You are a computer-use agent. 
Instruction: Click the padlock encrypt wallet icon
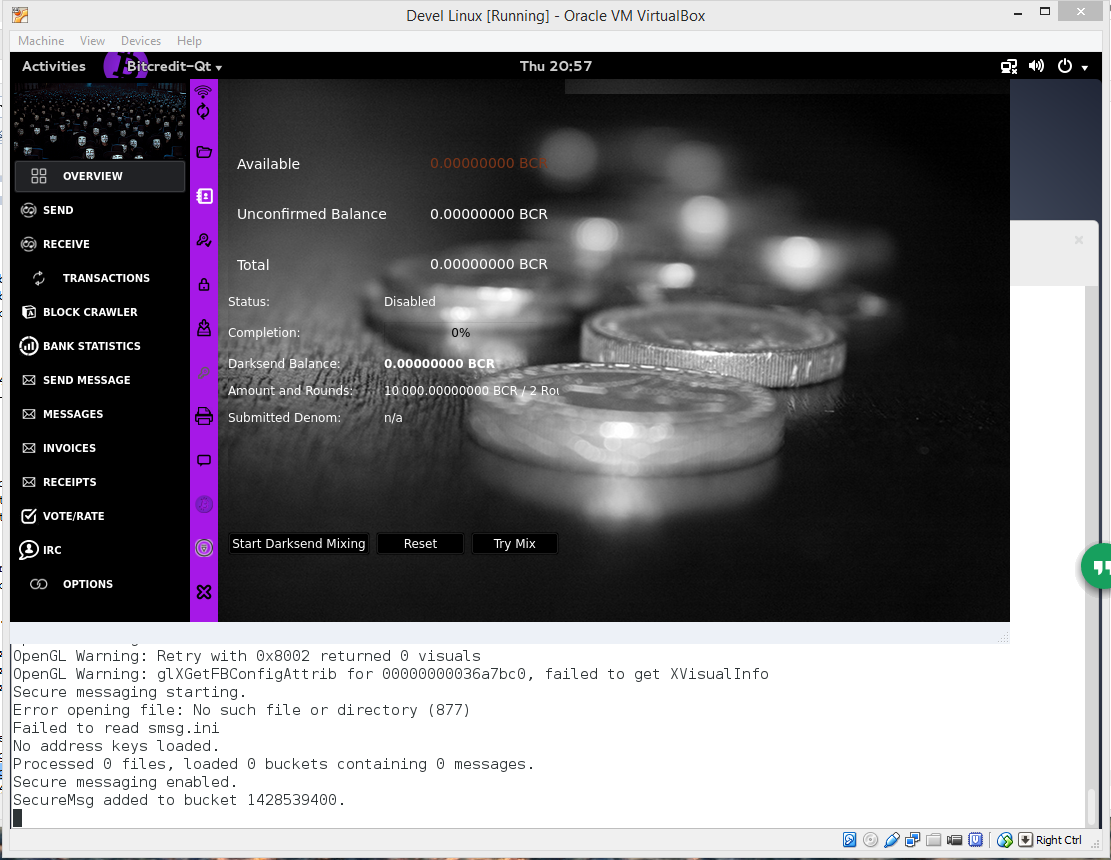[204, 285]
